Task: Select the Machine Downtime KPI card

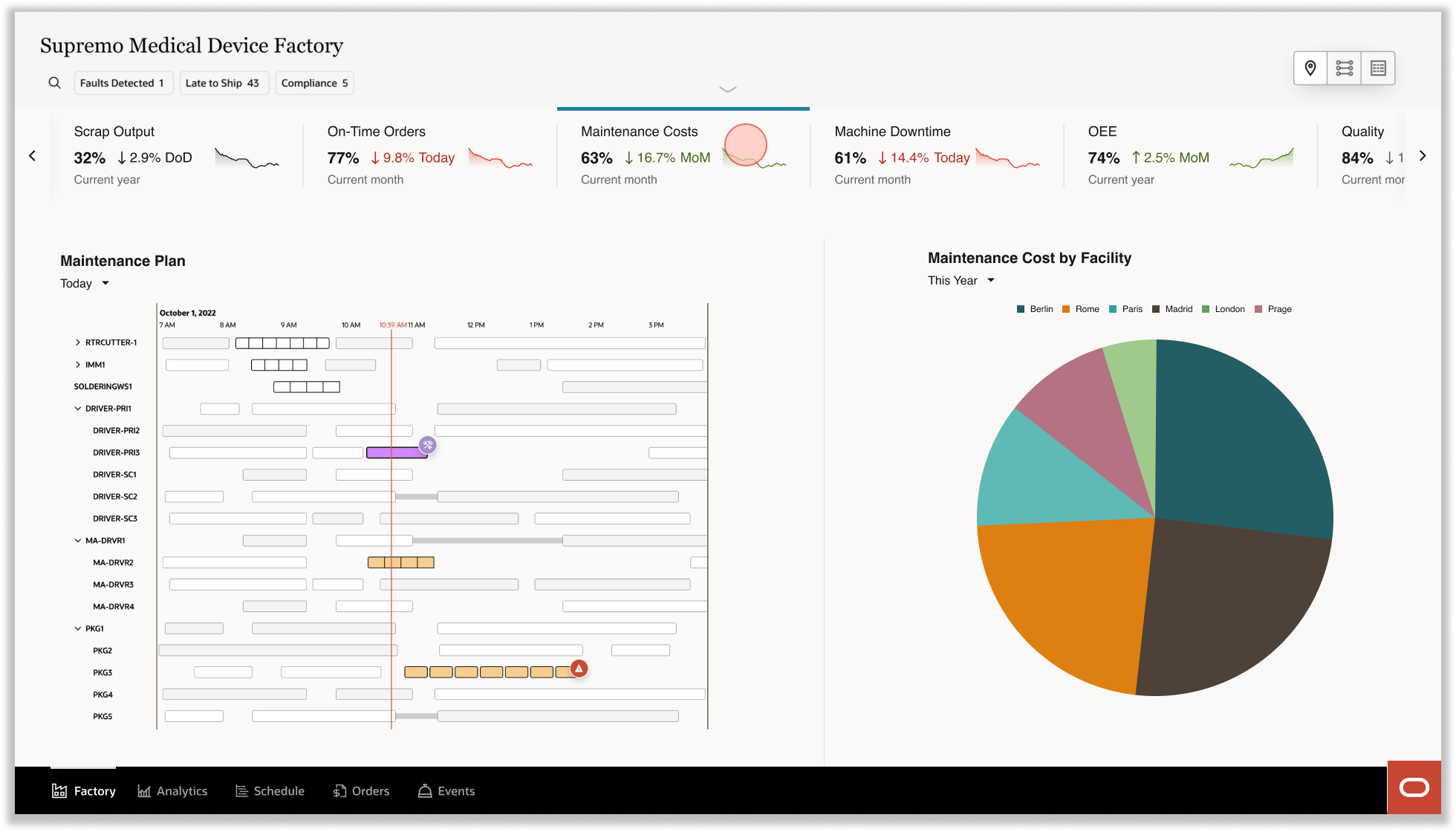Action: (936, 155)
